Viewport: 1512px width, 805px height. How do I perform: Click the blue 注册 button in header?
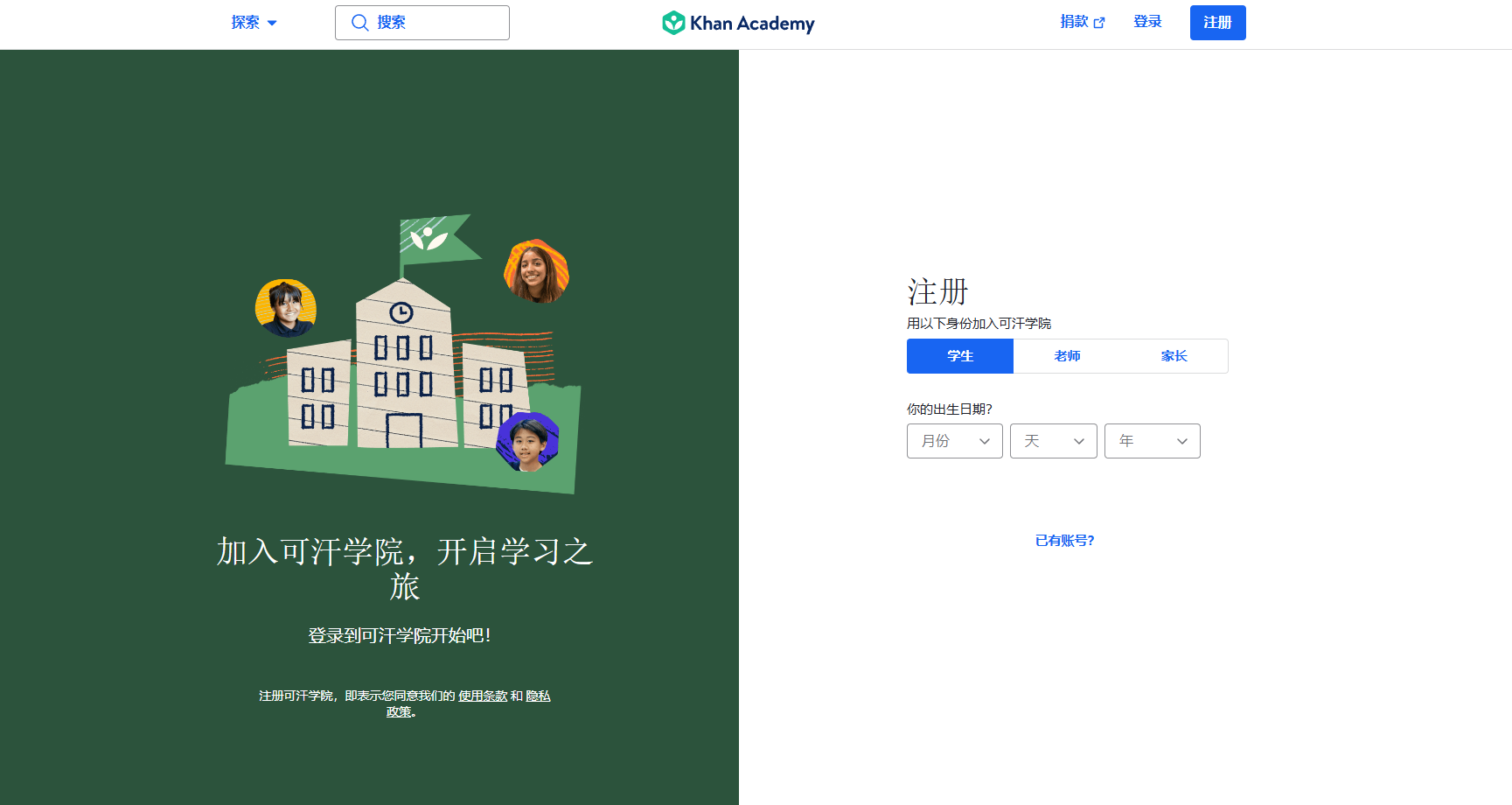[1217, 23]
